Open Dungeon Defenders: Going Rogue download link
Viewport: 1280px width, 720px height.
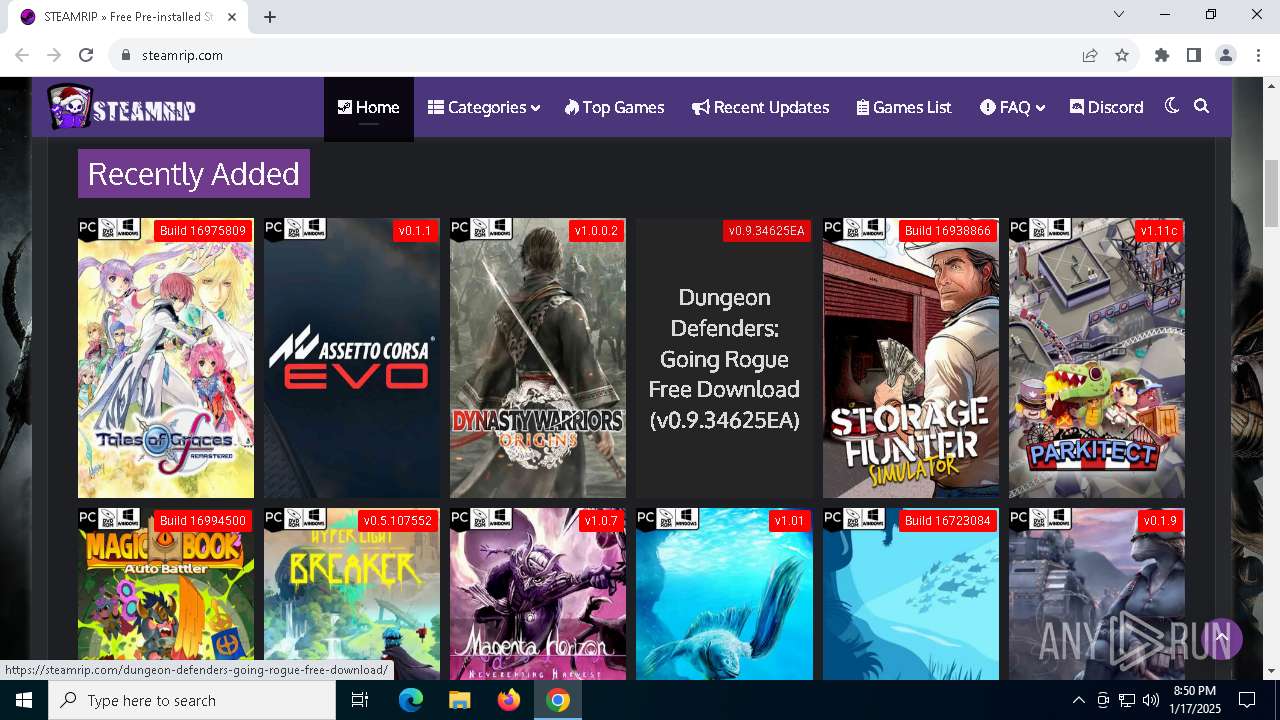[724, 358]
